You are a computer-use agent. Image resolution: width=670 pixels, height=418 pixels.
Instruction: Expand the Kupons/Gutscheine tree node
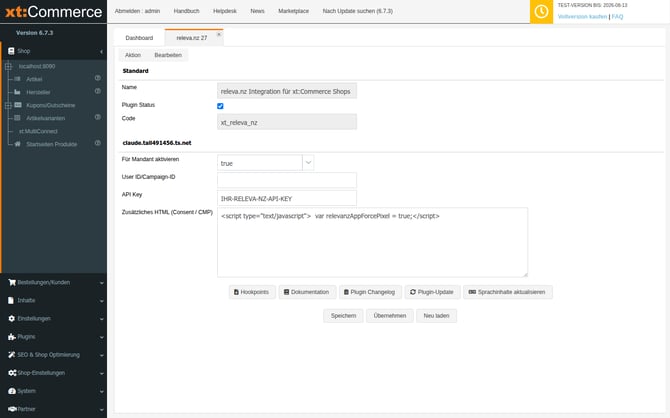[8, 105]
